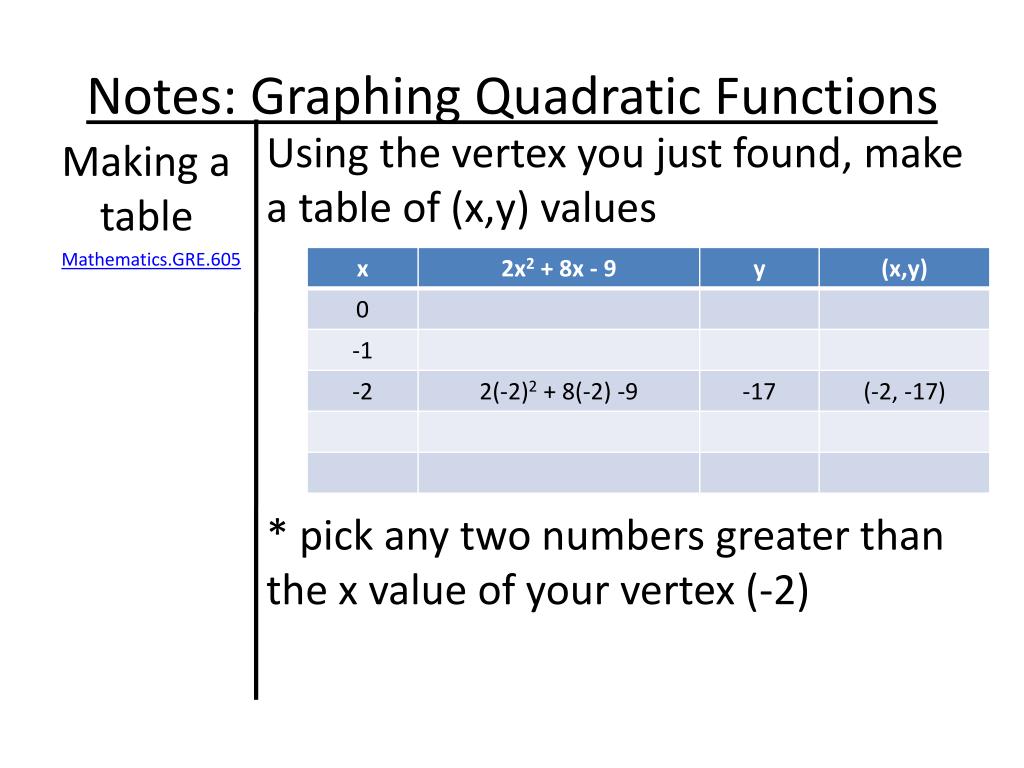
Task: Select the x cell containing -1
Action: [x=362, y=351]
